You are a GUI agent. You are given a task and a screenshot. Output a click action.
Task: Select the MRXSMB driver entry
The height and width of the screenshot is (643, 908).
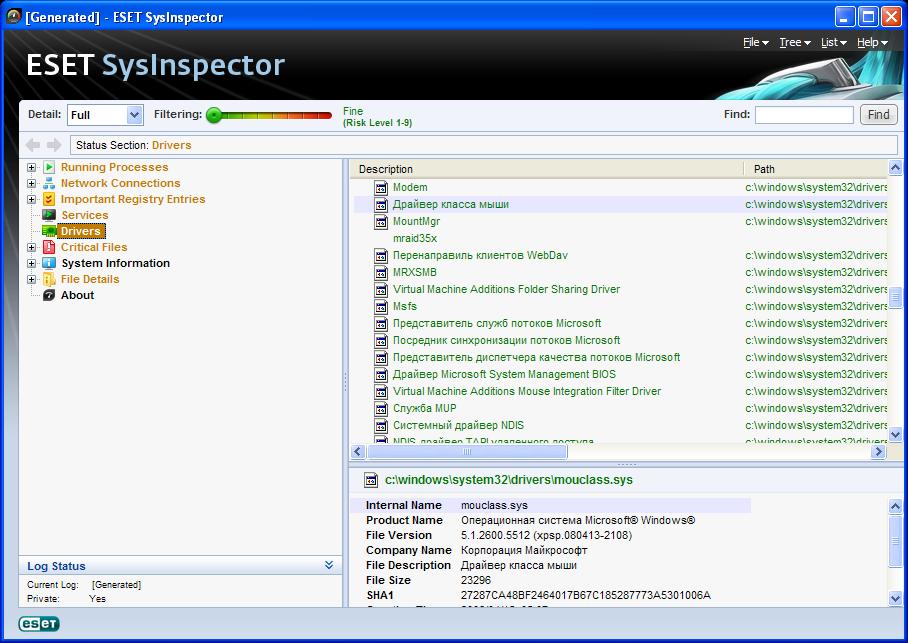click(414, 272)
